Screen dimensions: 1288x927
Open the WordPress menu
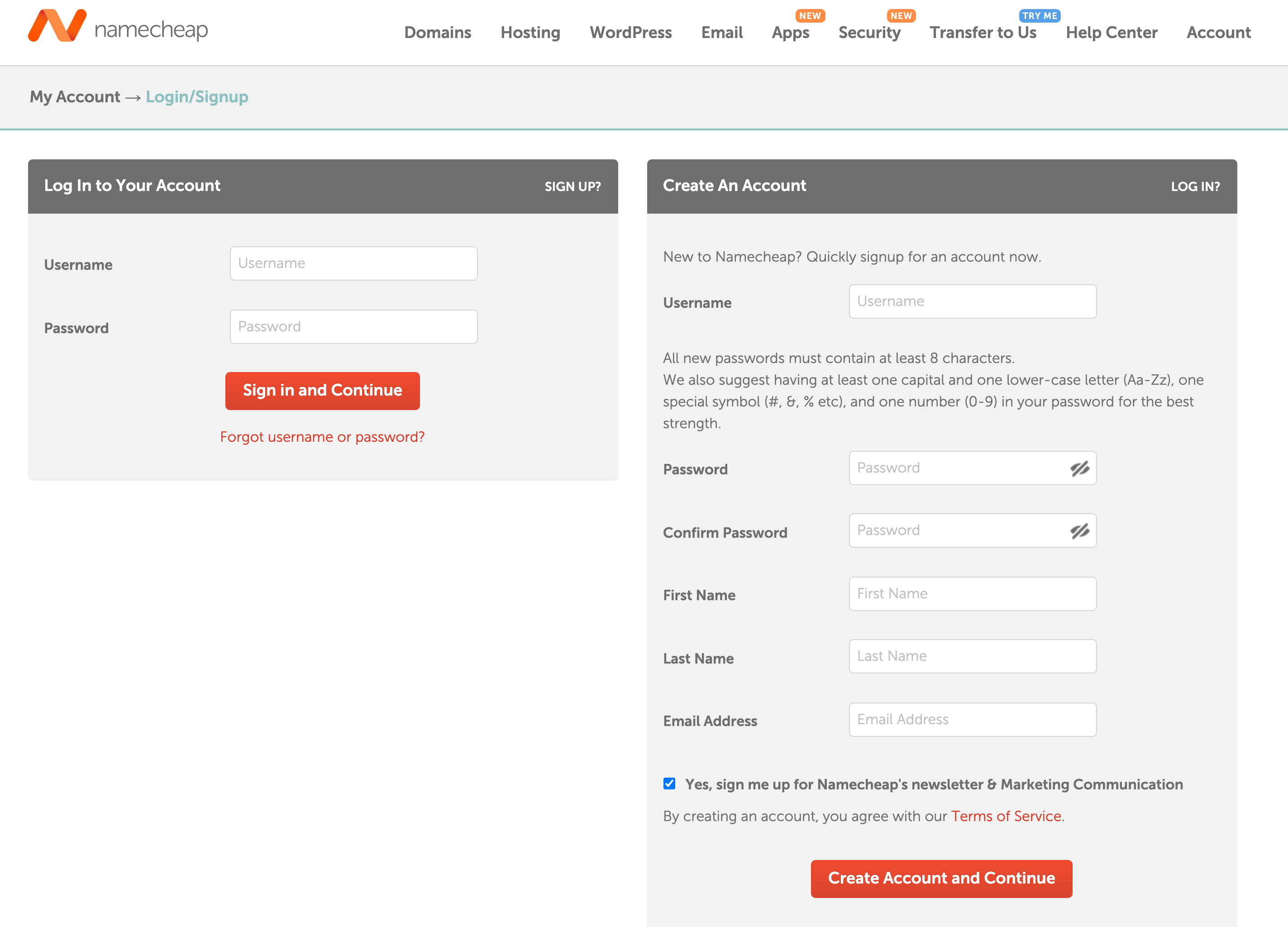click(630, 33)
